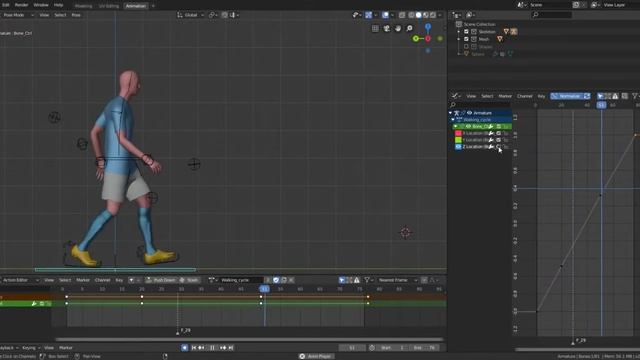The width and height of the screenshot is (640, 360).
Task: Click the pan view hand icon
Action: click(398, 28)
